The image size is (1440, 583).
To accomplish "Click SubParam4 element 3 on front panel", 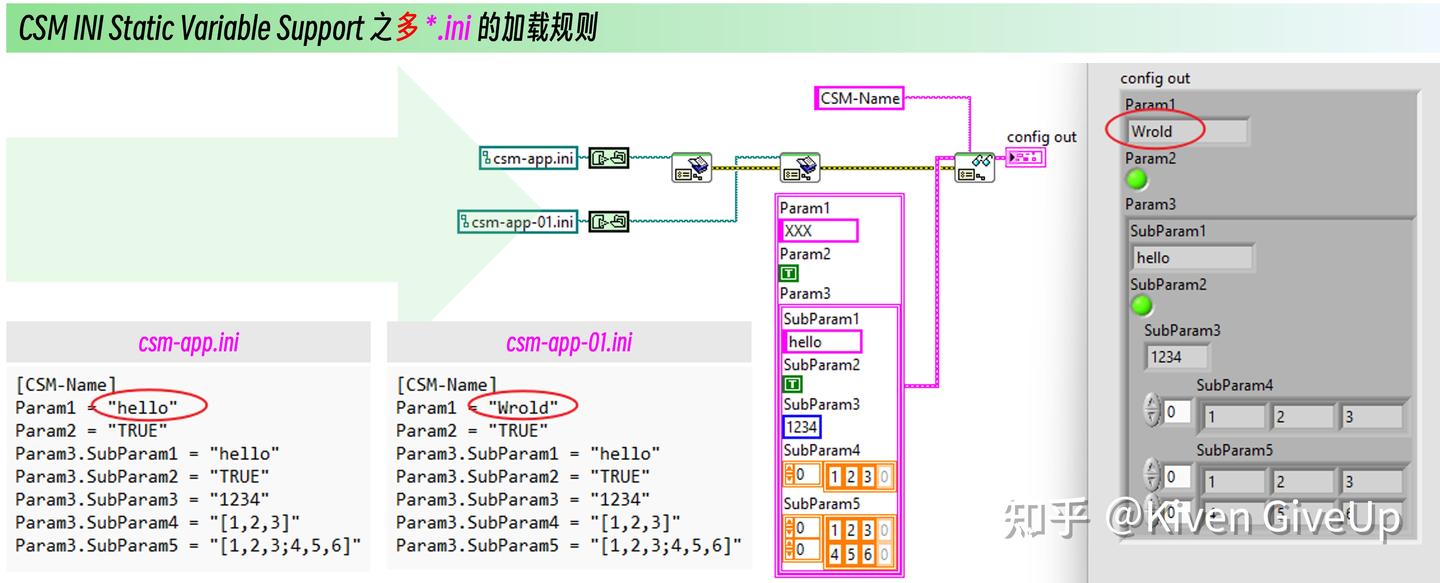I will (1372, 417).
